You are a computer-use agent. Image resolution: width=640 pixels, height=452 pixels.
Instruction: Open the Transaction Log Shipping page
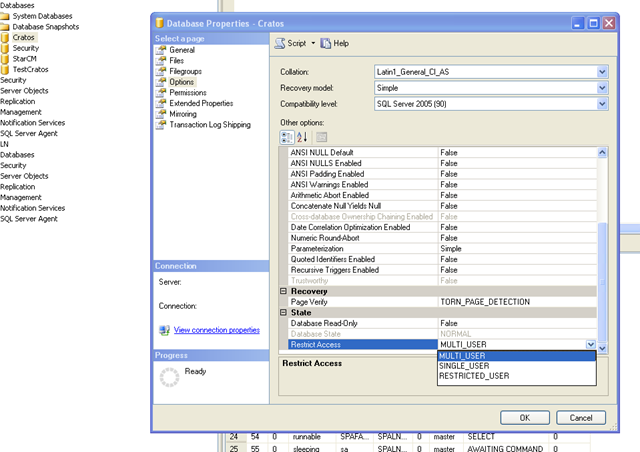tap(210, 125)
